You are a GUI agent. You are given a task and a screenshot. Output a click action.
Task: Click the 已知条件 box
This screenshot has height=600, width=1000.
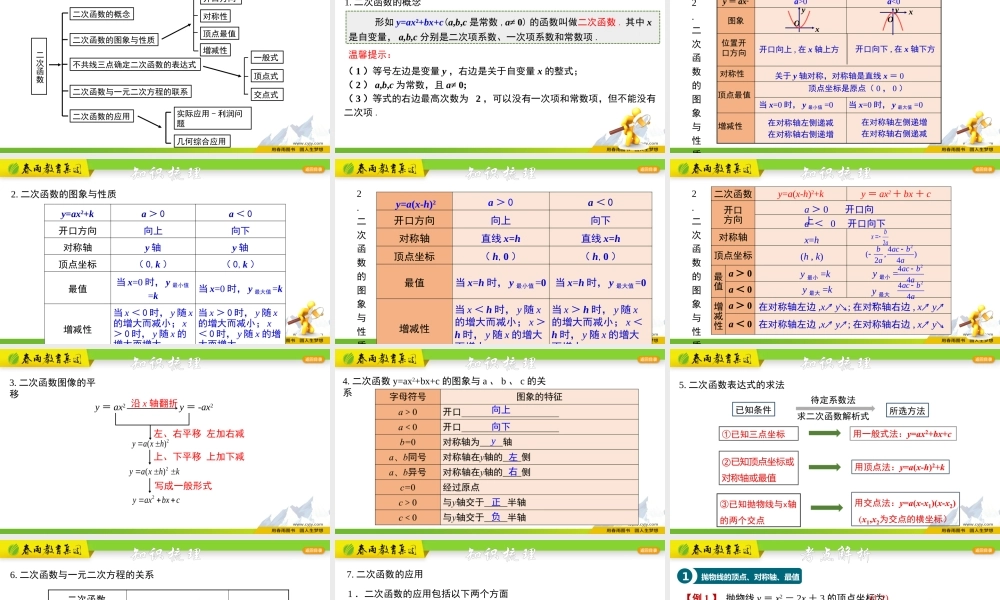click(x=755, y=410)
